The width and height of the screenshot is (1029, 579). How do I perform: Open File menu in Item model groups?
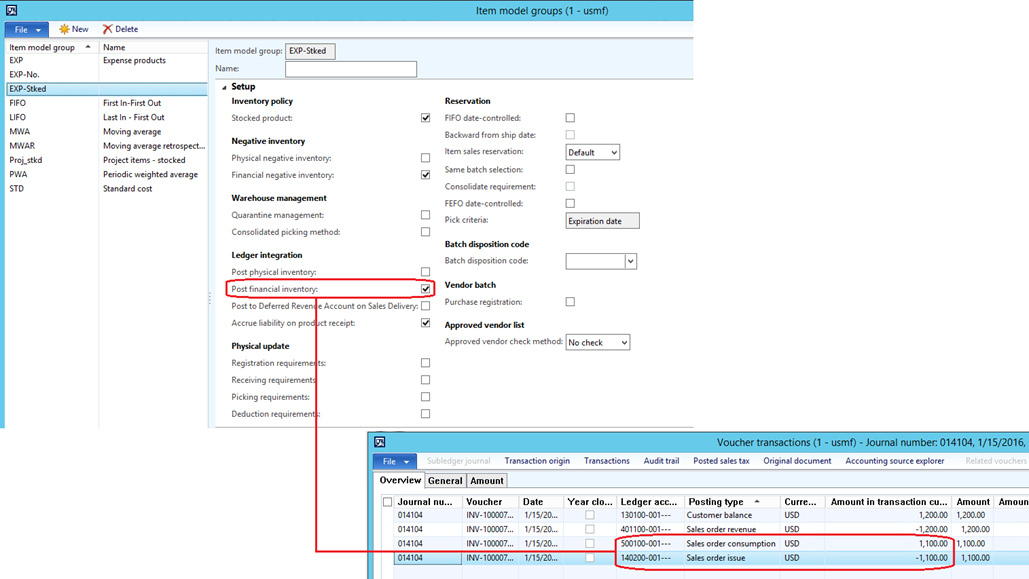[26, 30]
